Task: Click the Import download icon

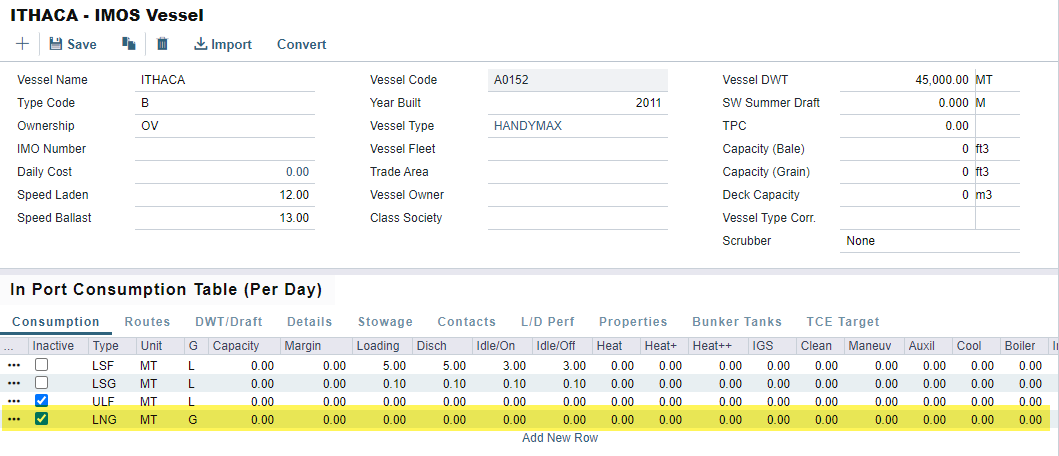Action: click(x=201, y=44)
